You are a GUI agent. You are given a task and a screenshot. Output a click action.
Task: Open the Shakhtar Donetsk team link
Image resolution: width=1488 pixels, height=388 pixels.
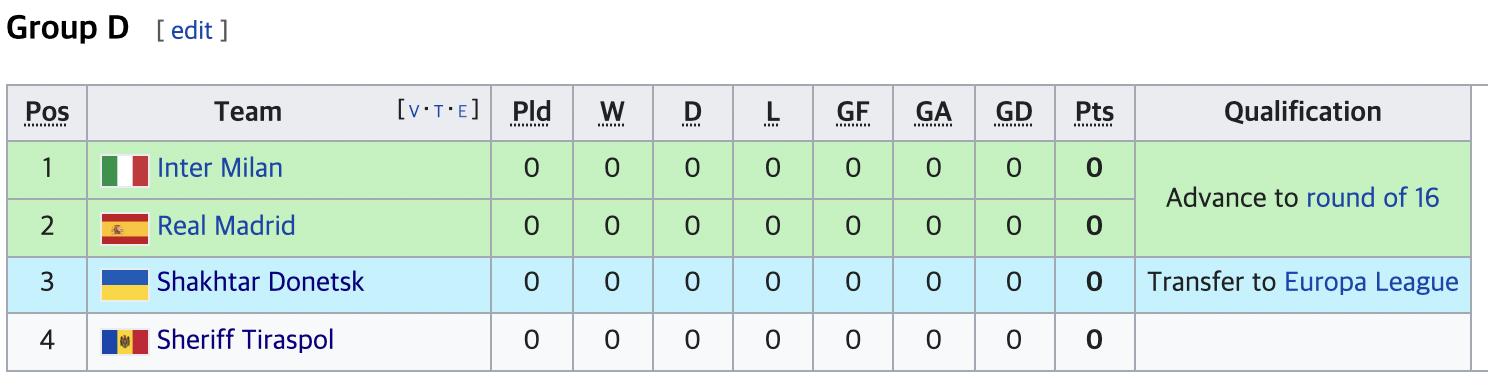tap(261, 282)
